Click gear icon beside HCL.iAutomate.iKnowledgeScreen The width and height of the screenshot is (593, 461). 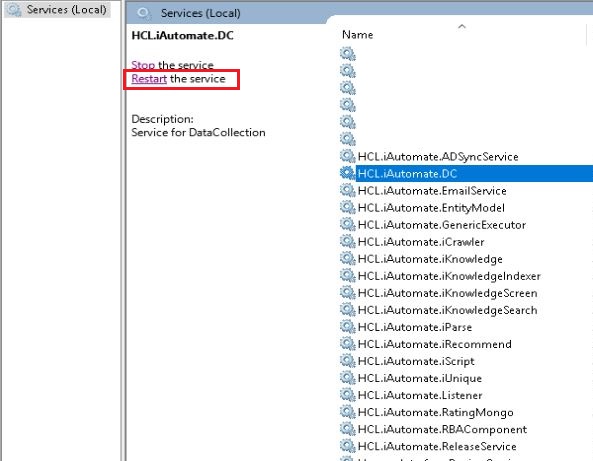point(348,292)
